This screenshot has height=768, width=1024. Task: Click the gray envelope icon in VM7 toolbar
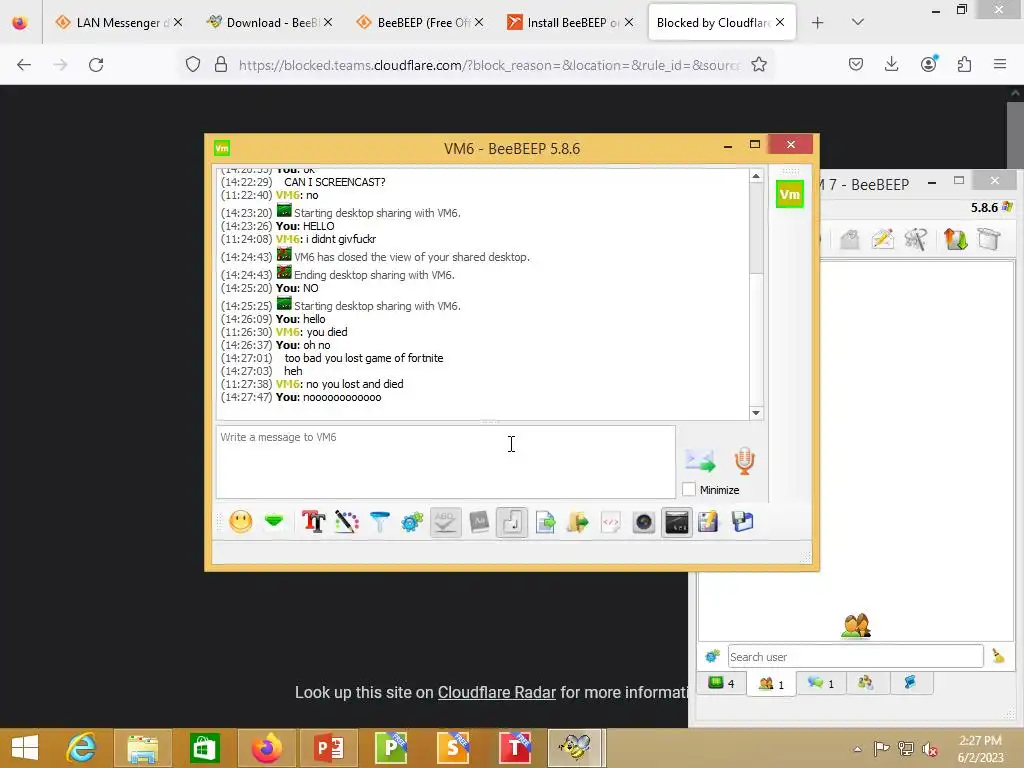[x=850, y=239]
